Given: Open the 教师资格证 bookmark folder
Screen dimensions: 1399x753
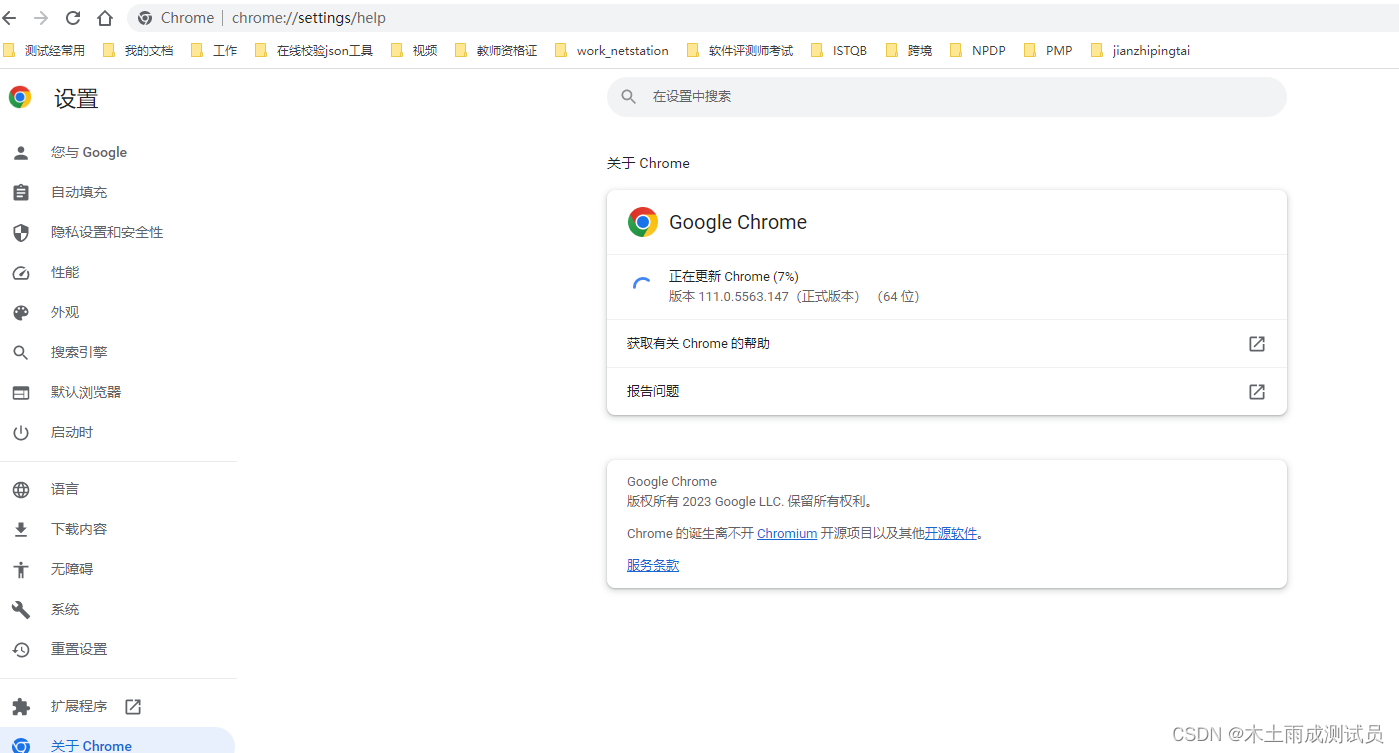Looking at the screenshot, I should click(496, 50).
